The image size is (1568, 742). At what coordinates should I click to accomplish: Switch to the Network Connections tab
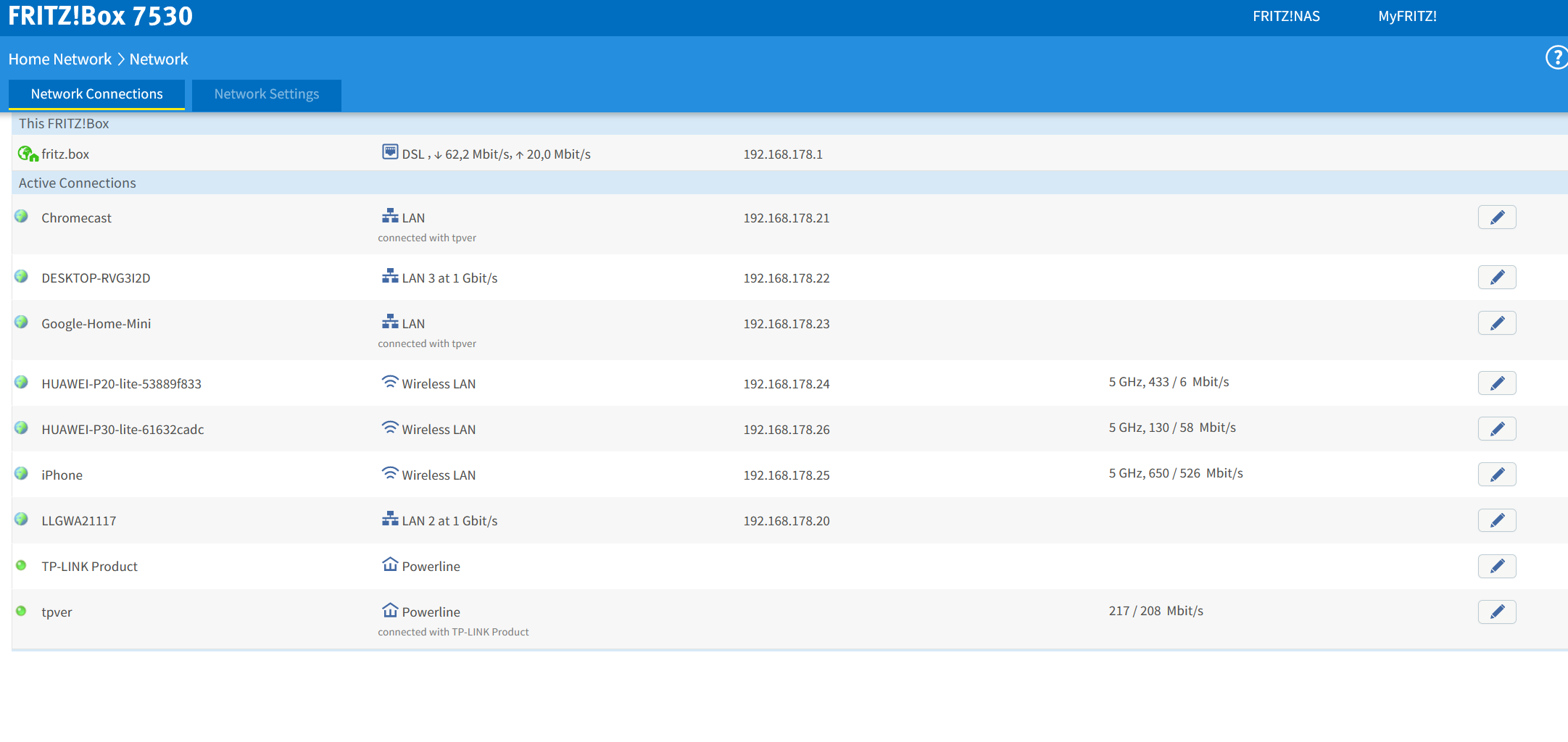96,94
